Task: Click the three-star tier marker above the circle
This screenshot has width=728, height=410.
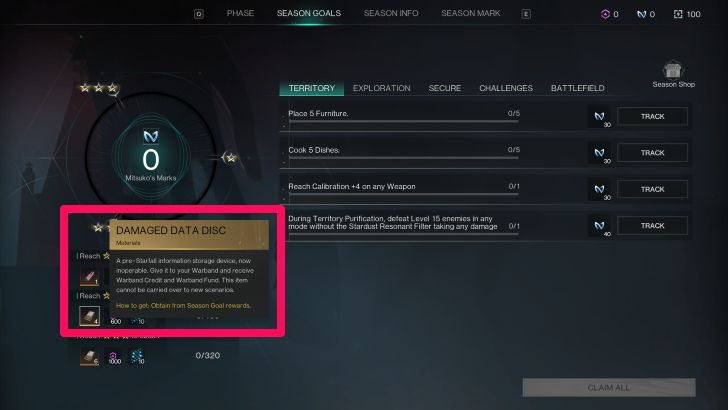Action: [98, 88]
